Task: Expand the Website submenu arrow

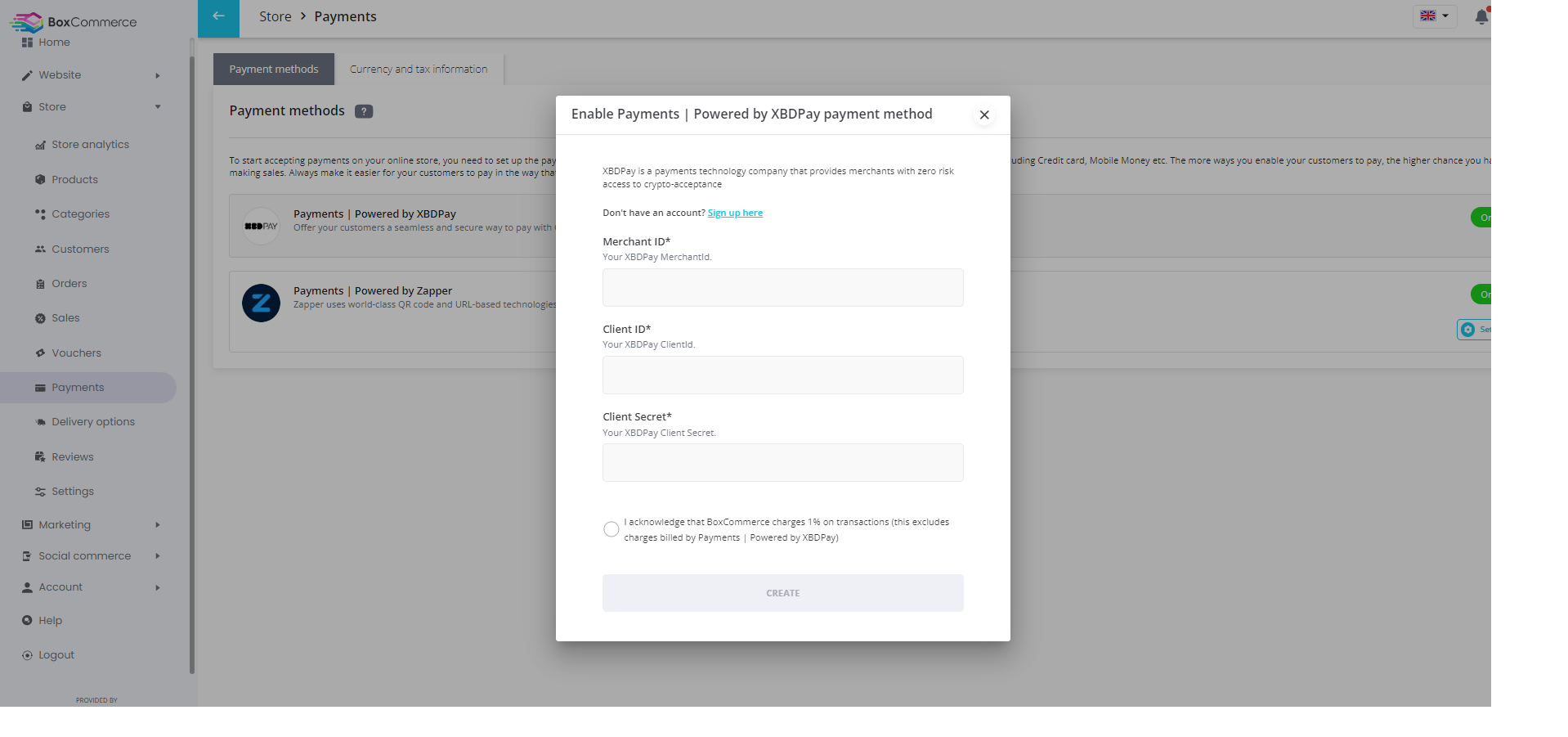Action: [x=158, y=76]
